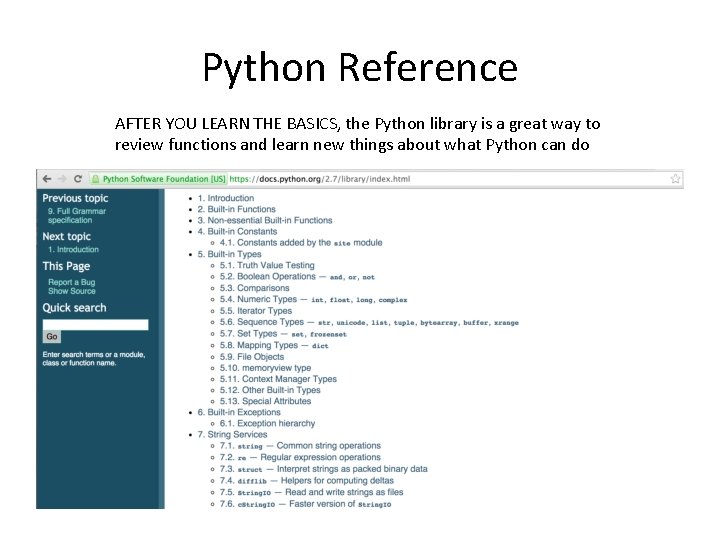Open 7.6. cStringIO Faster version
The image size is (720, 540).
point(305,504)
